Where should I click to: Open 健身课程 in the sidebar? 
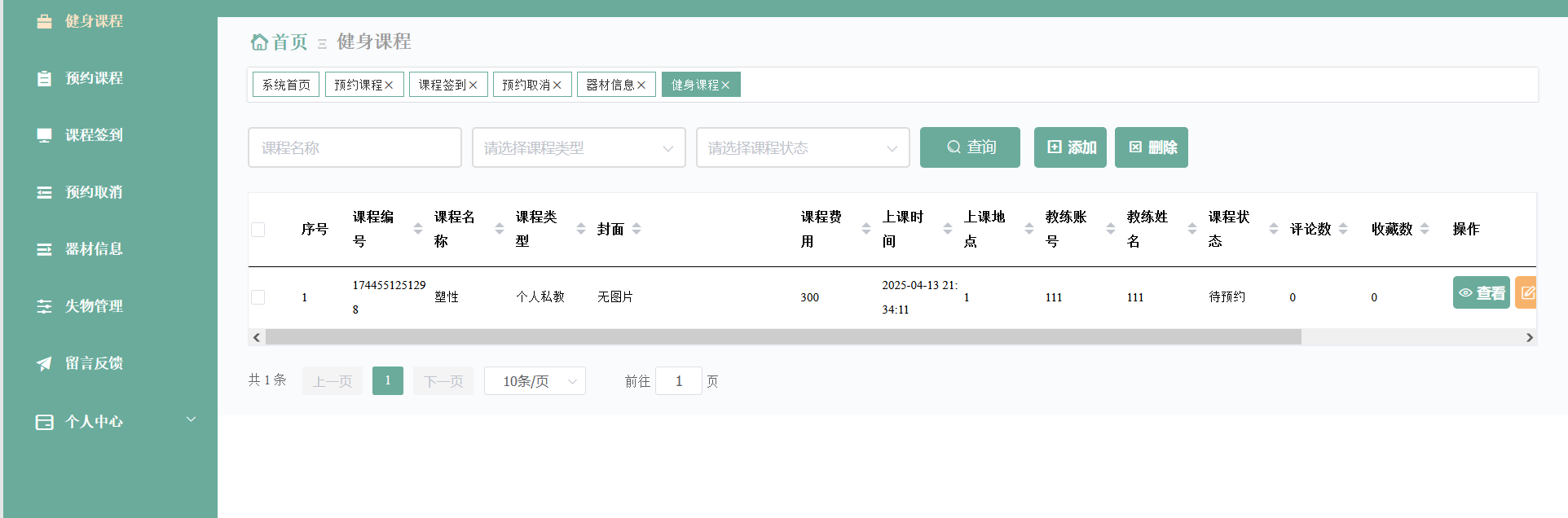[94, 21]
